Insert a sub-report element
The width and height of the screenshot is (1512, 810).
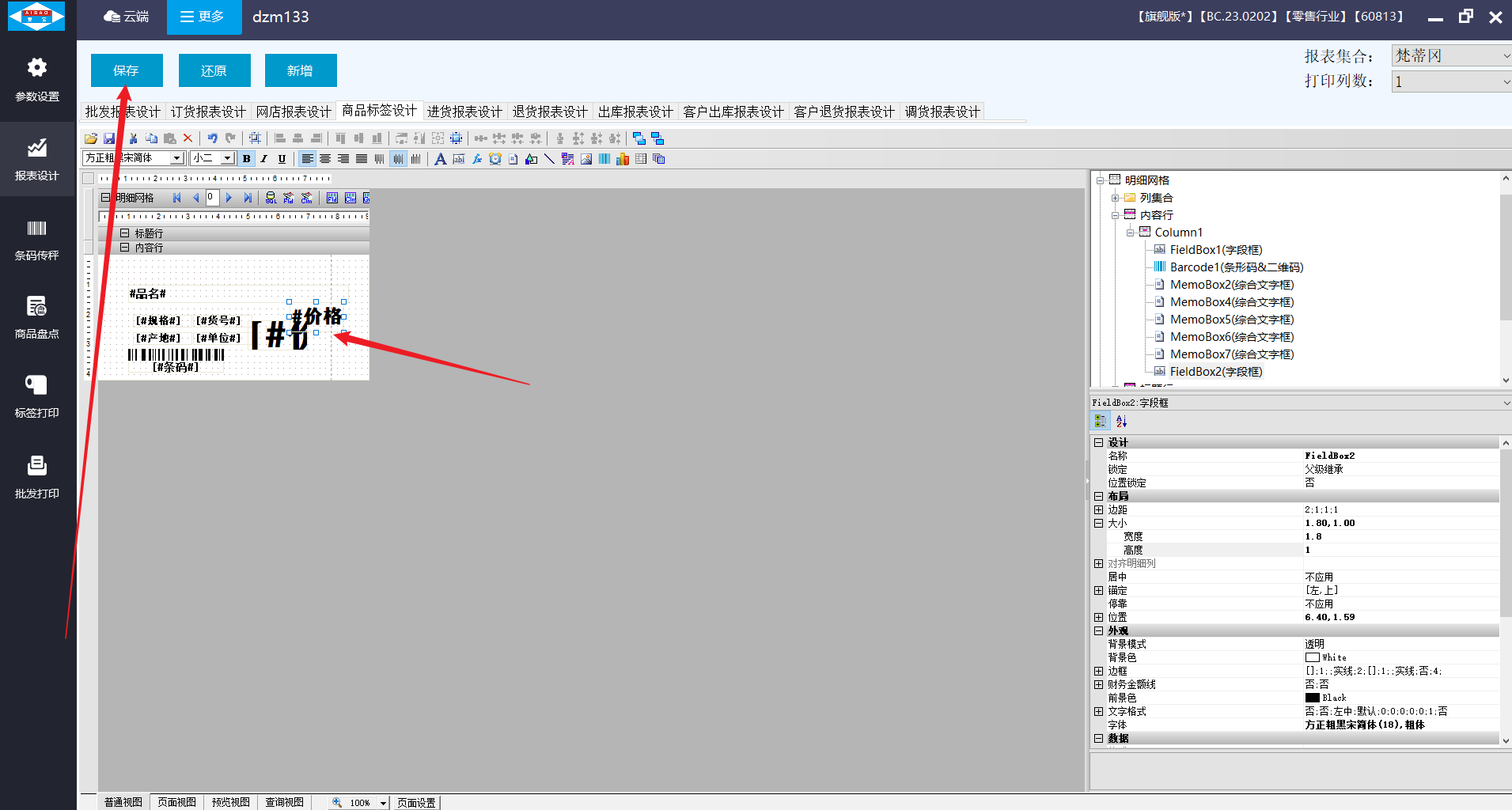[659, 159]
